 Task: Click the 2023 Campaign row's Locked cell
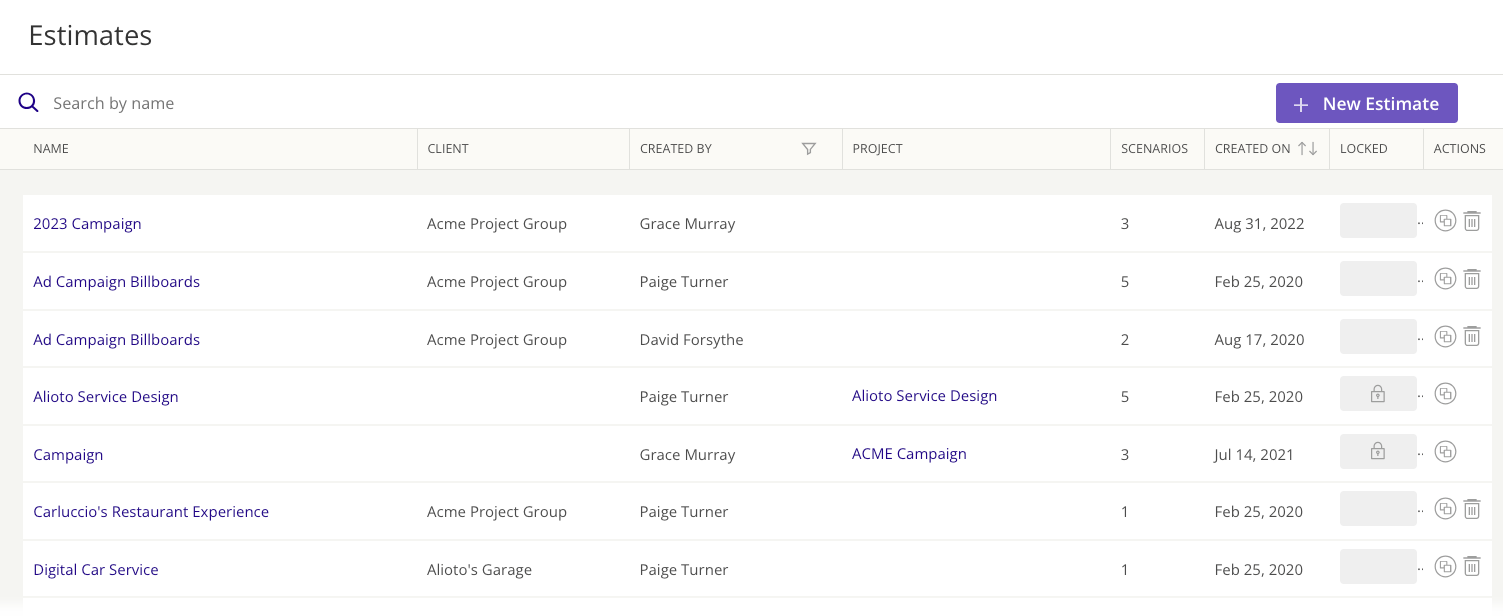pyautogui.click(x=1378, y=221)
